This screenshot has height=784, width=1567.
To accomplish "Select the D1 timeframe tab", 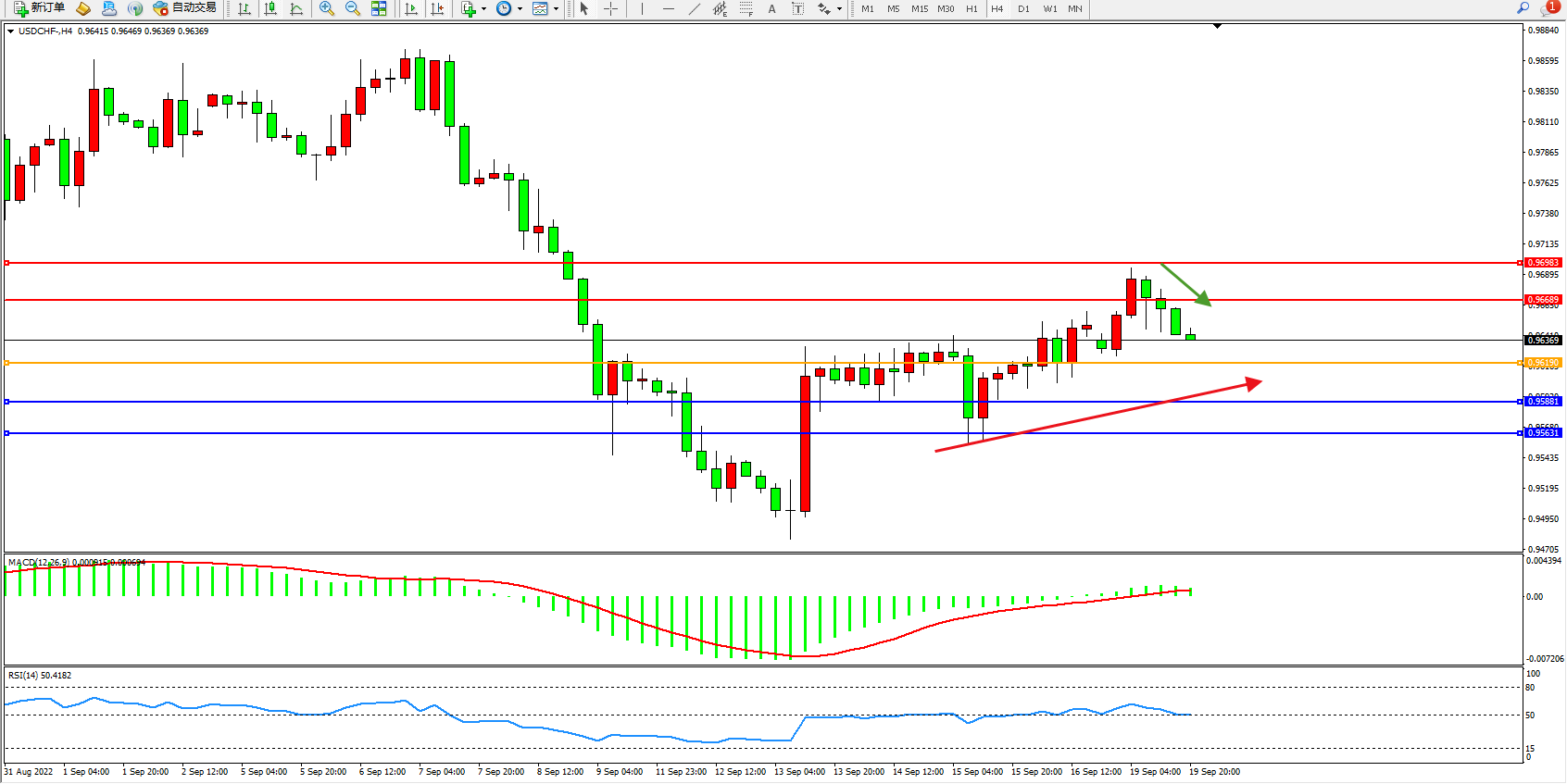I will [1023, 8].
